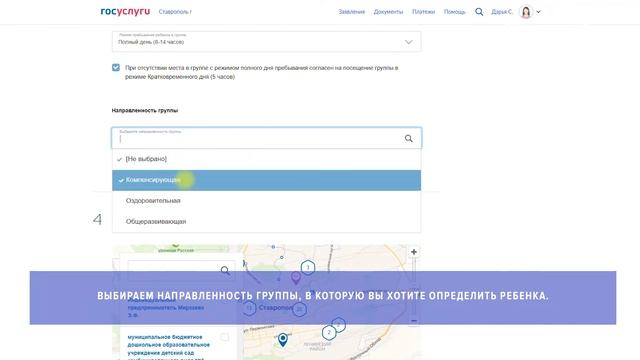
Task: Click the magnifier in orientation dropdown field
Action: (409, 138)
